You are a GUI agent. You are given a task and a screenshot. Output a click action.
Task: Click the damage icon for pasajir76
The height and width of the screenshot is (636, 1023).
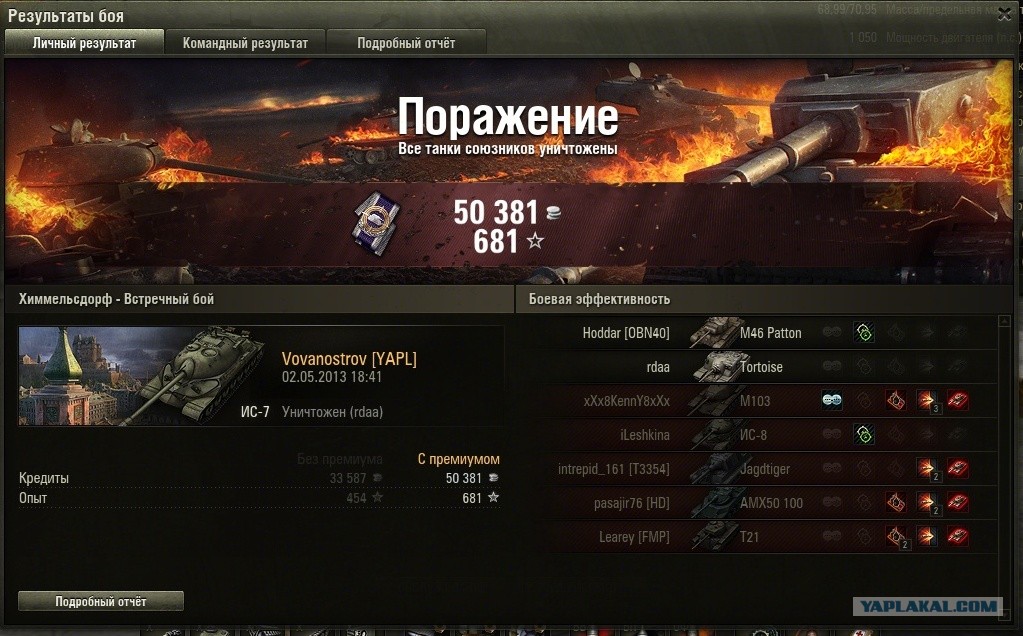click(x=927, y=502)
